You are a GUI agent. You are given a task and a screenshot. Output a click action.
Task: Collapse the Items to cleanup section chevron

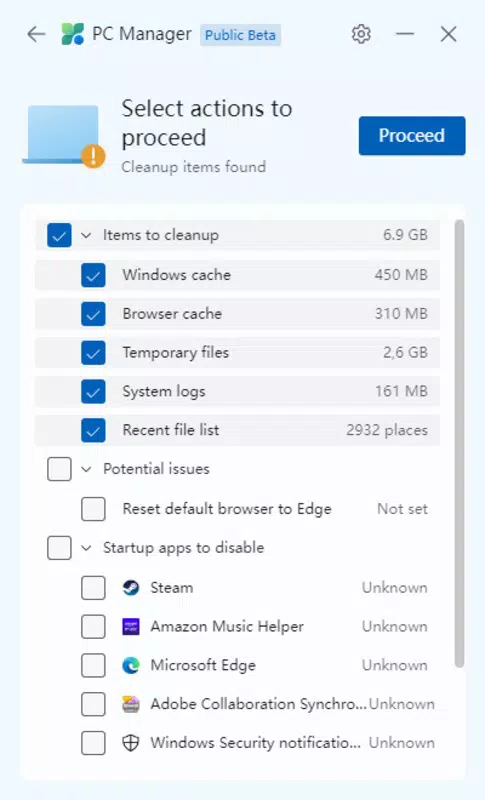pos(86,235)
